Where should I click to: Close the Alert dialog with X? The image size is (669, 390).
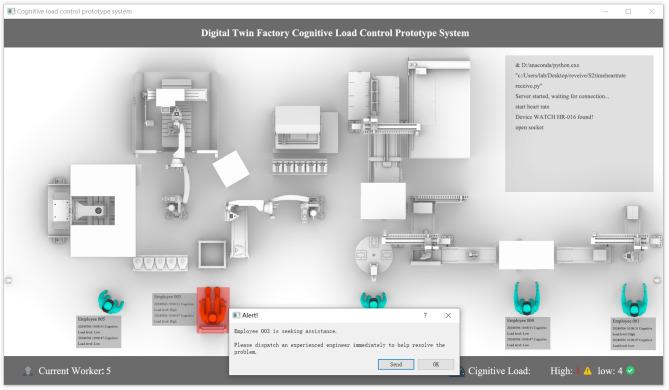click(x=448, y=315)
